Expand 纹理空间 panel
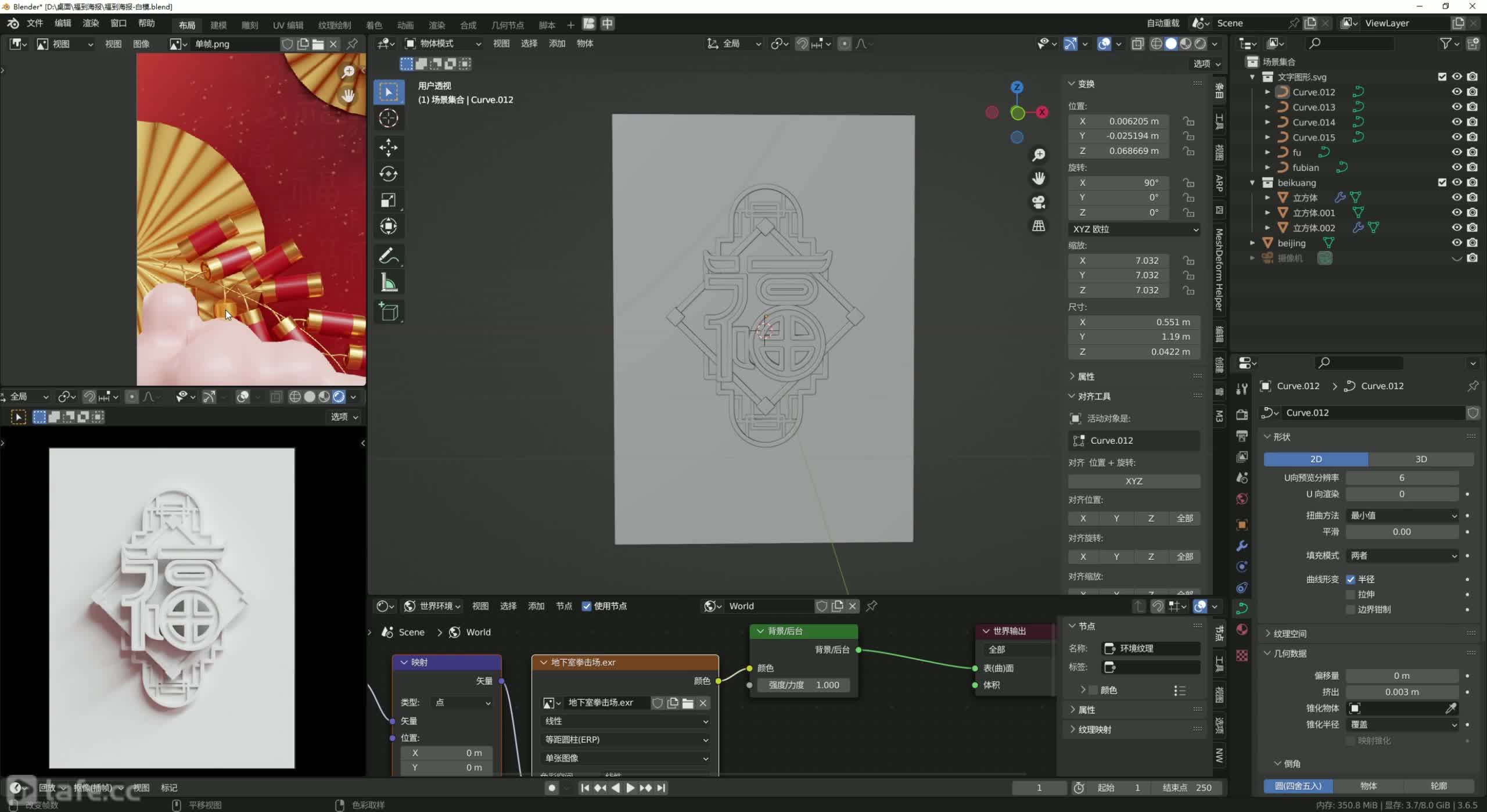This screenshot has width=1487, height=812. click(1290, 634)
